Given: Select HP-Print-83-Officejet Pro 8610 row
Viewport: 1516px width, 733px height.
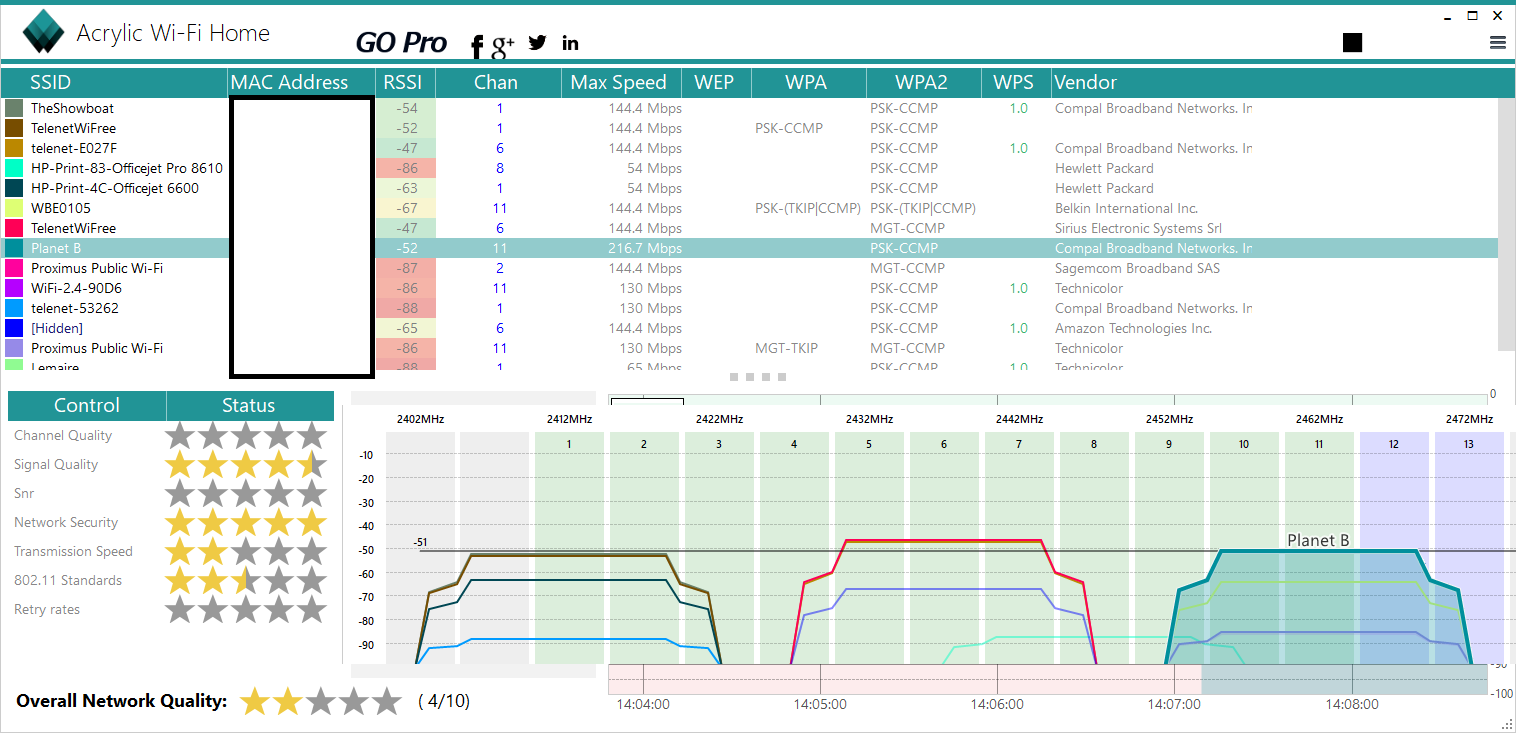Looking at the screenshot, I should coord(750,168).
